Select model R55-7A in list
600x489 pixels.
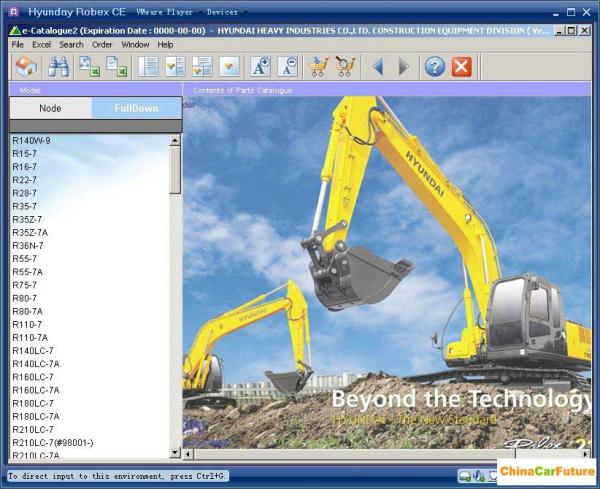pyautogui.click(x=27, y=272)
